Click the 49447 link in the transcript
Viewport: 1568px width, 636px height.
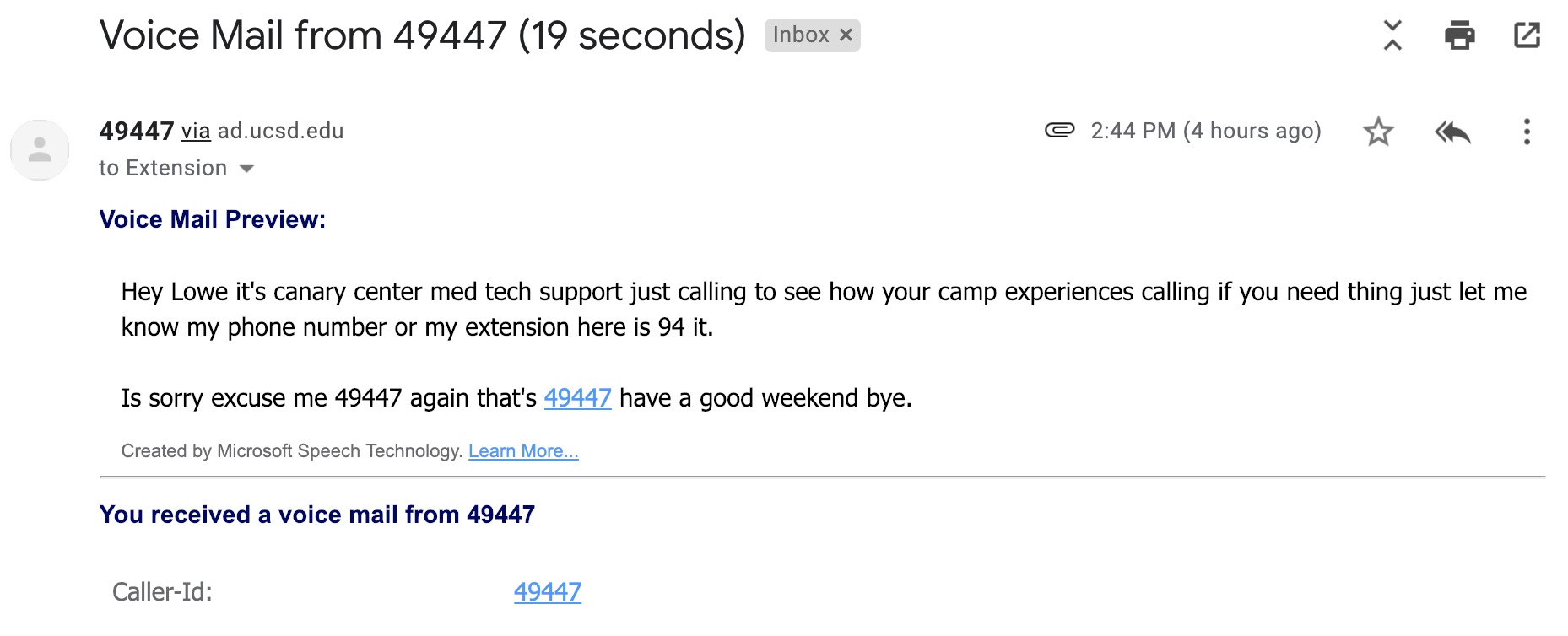pos(577,398)
